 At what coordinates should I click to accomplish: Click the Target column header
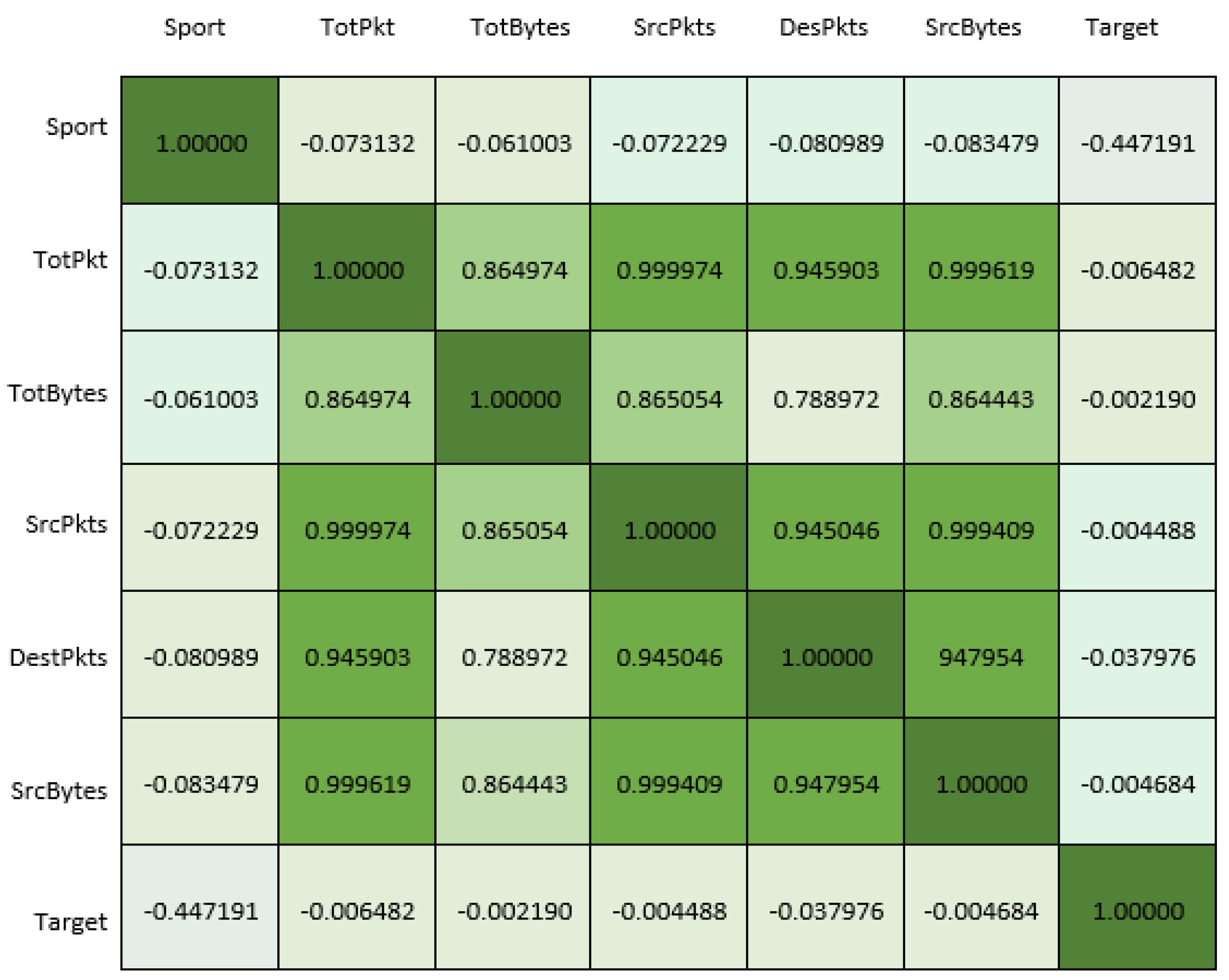pos(1121,27)
